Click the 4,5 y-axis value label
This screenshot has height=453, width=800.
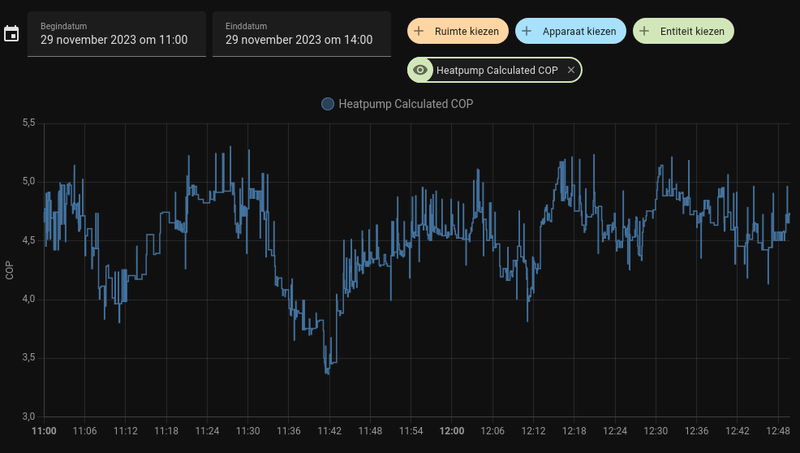(x=29, y=240)
